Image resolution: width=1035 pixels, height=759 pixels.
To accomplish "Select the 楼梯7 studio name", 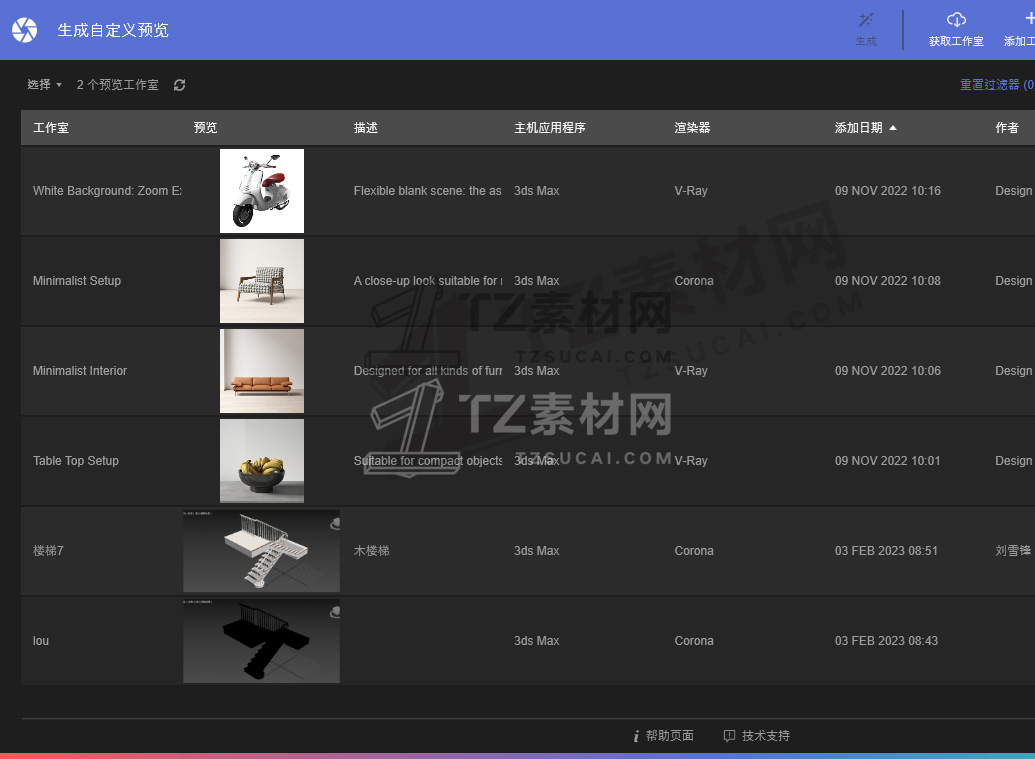I will [48, 550].
